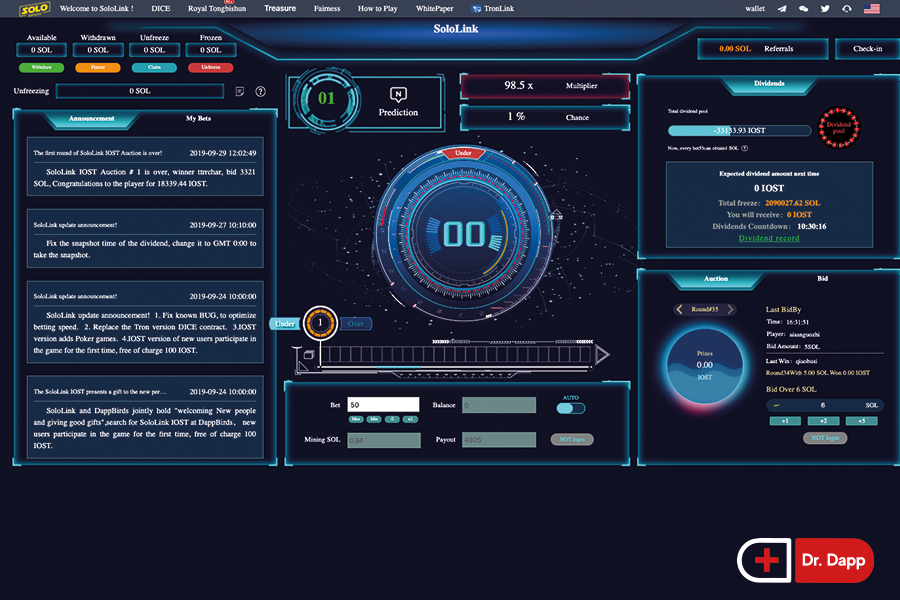
Task: Go to next auction round arrow
Action: 731,309
